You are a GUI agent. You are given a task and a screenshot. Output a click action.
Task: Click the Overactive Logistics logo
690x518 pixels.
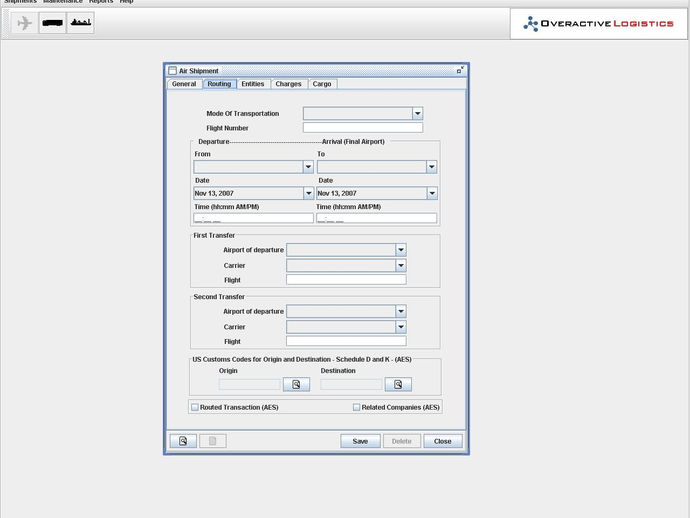click(x=598, y=23)
